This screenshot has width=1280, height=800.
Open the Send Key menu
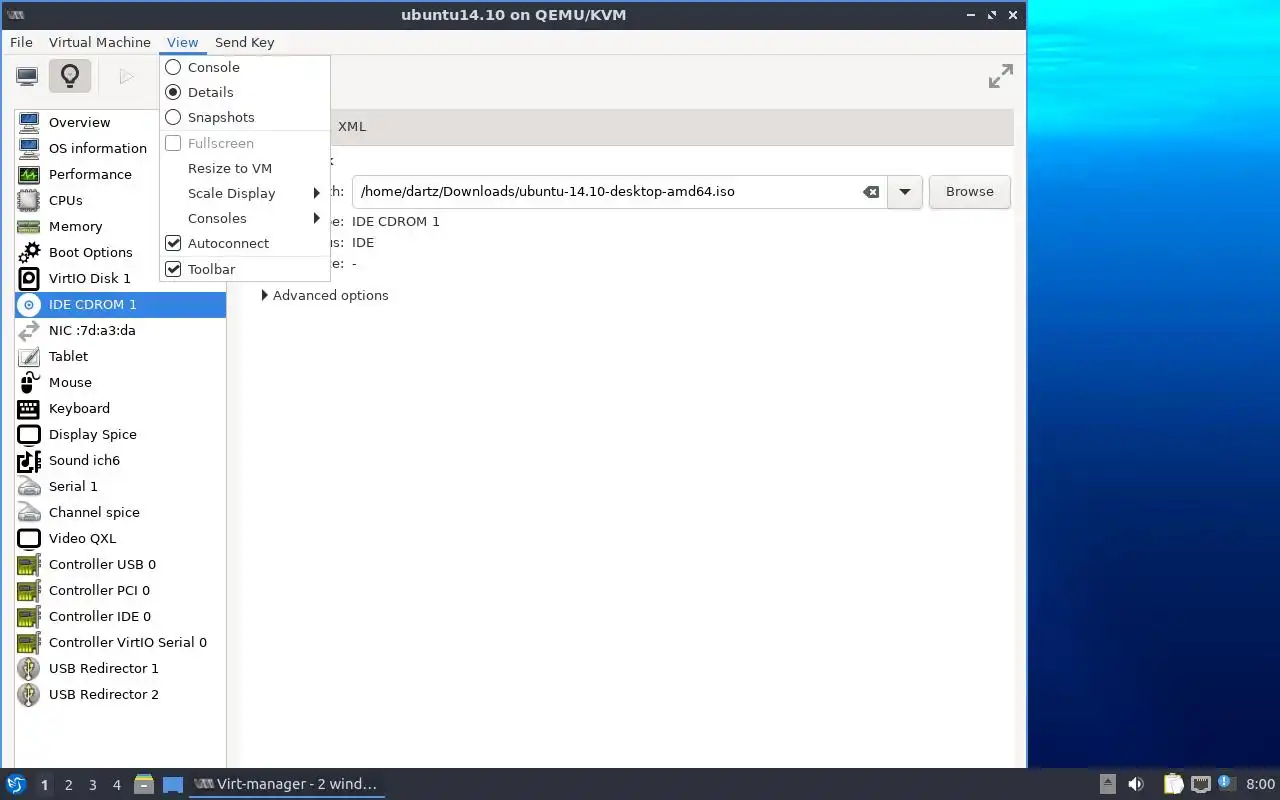coord(244,42)
